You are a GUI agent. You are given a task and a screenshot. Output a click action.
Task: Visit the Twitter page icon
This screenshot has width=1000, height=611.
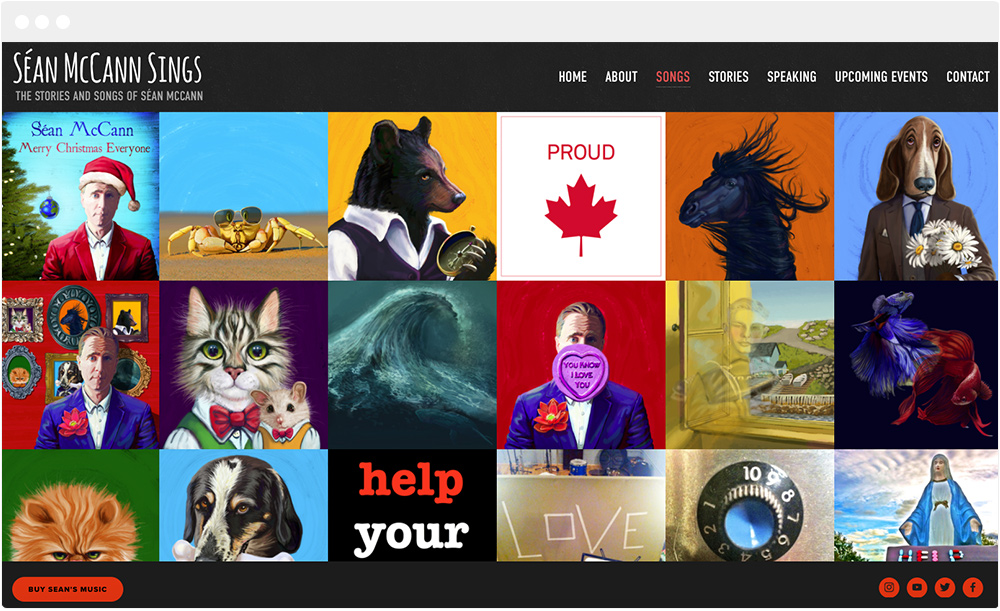945,587
